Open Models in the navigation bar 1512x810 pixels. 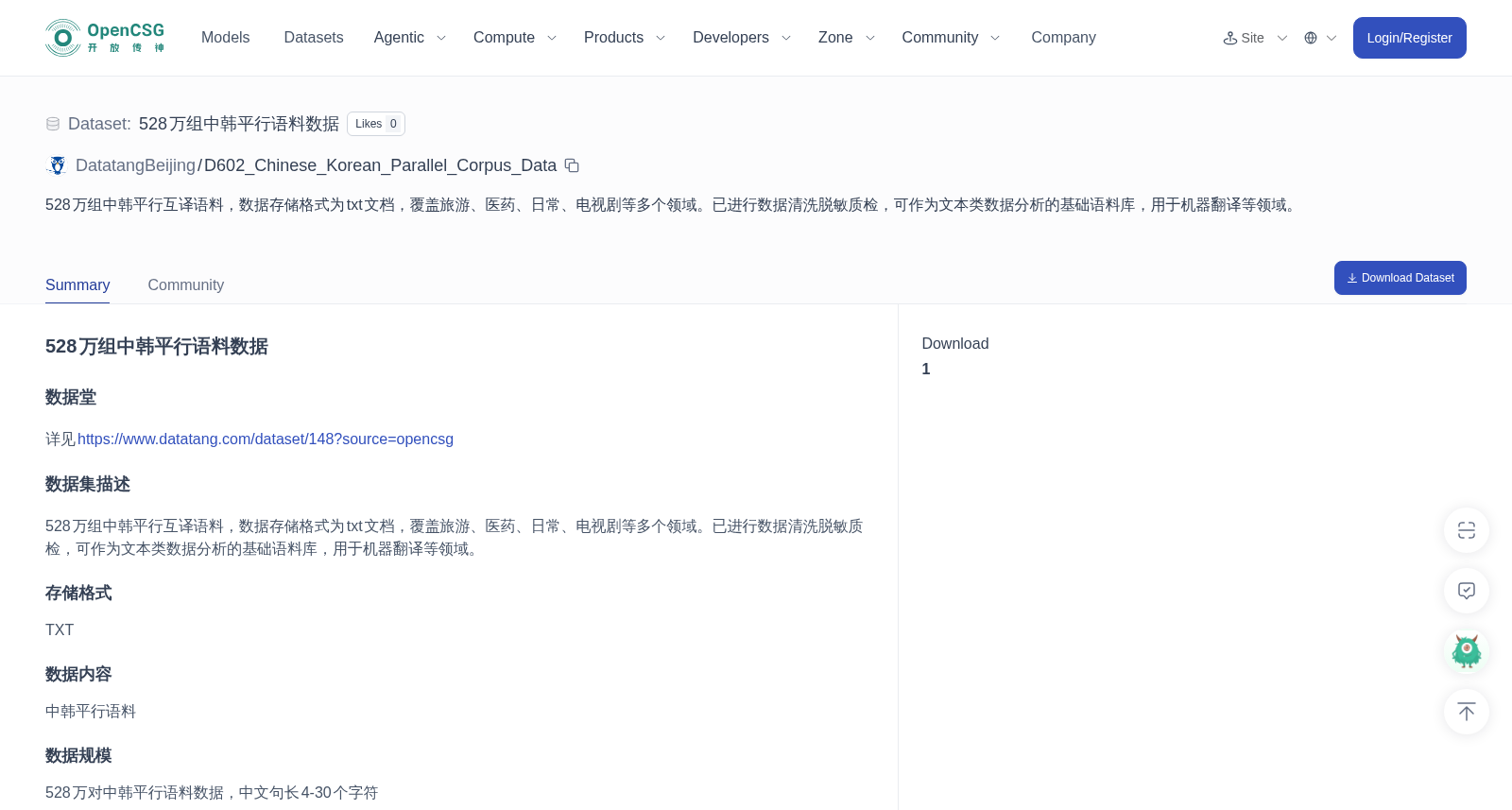pos(225,38)
